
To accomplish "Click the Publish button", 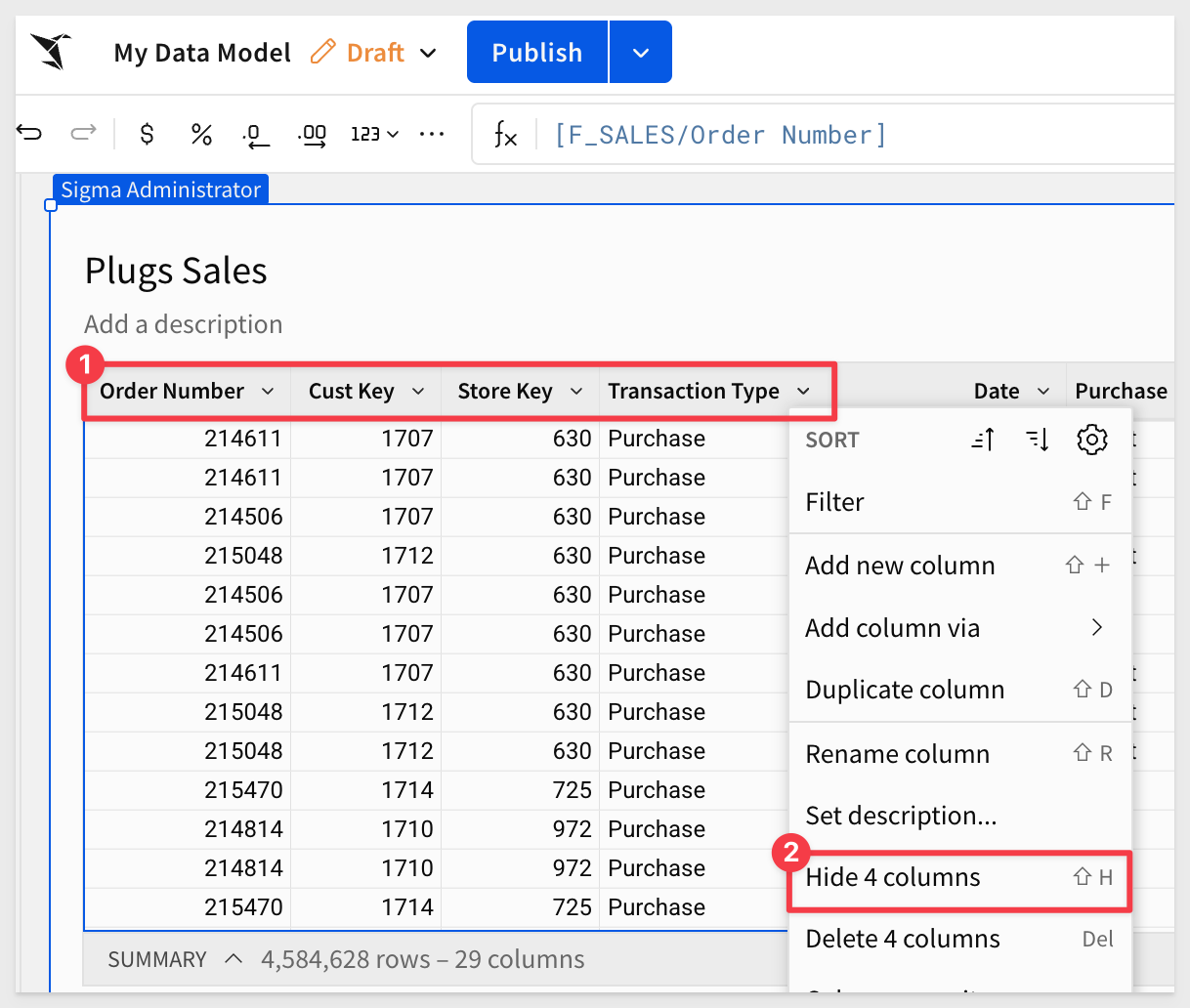I will 536,53.
